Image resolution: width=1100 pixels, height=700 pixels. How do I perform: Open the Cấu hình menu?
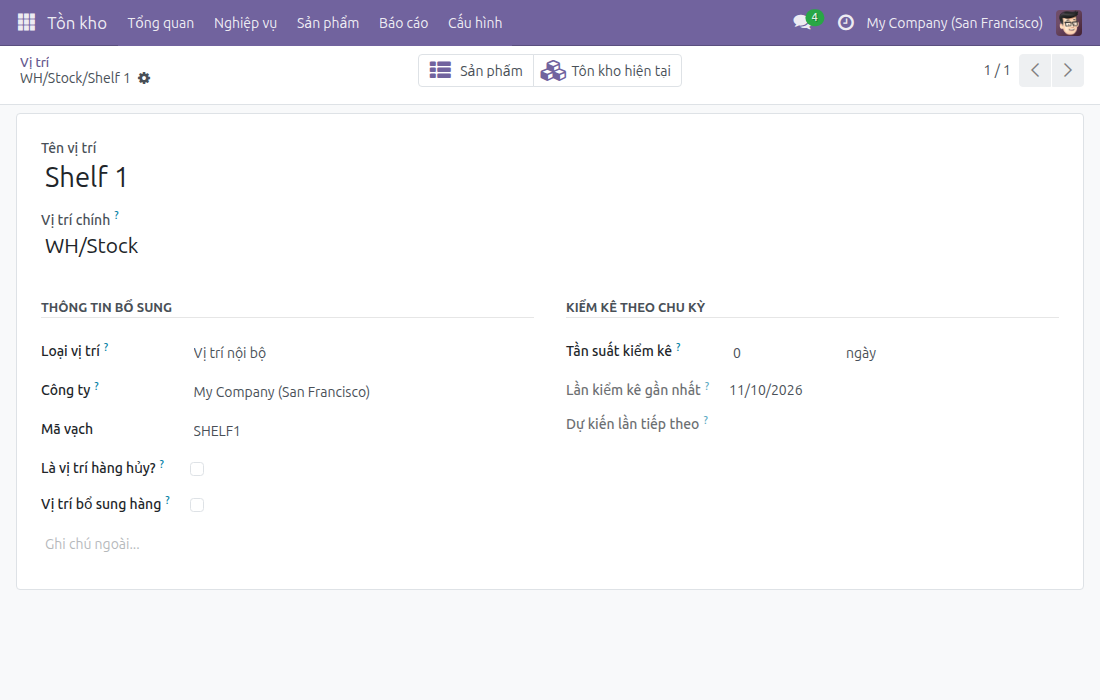475,22
